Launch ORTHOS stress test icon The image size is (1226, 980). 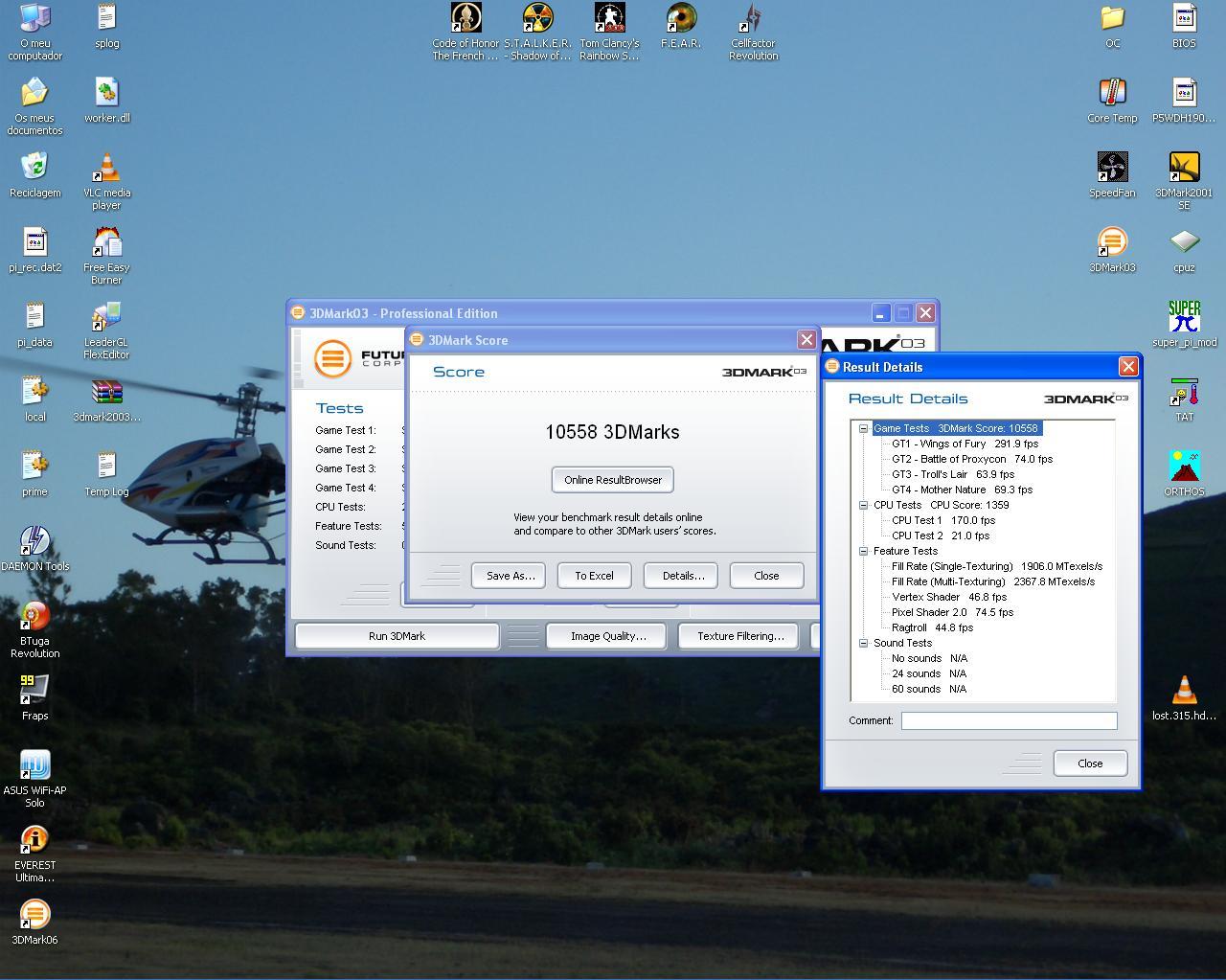[x=1184, y=466]
